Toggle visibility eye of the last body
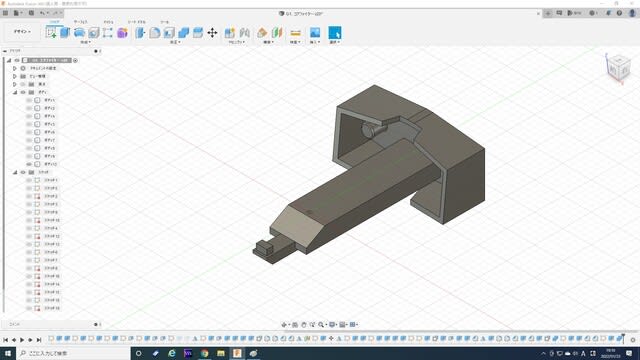 [29, 164]
